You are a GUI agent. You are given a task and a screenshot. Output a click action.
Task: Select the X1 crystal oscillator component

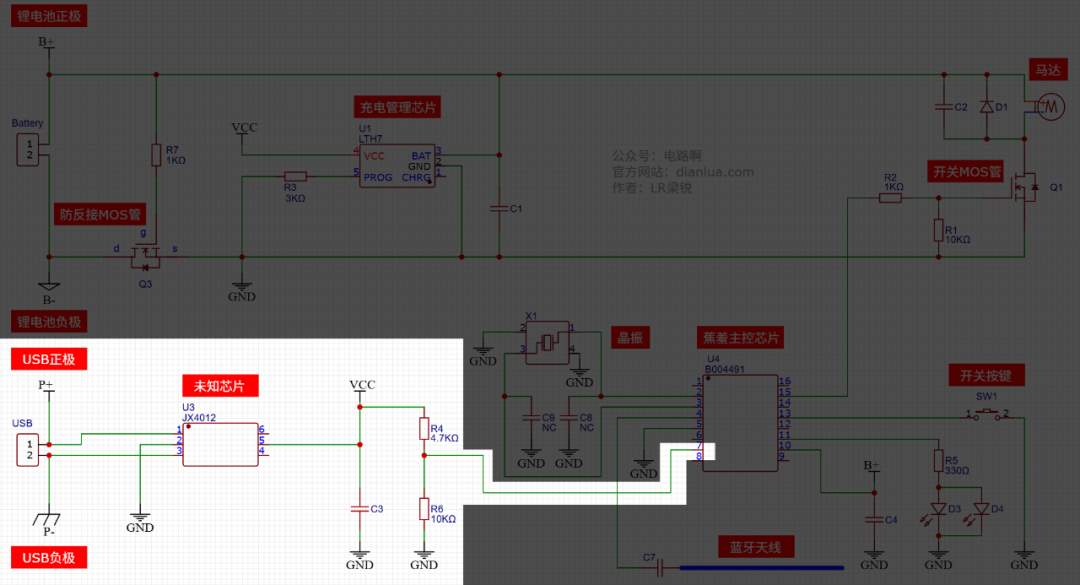pyautogui.click(x=548, y=342)
